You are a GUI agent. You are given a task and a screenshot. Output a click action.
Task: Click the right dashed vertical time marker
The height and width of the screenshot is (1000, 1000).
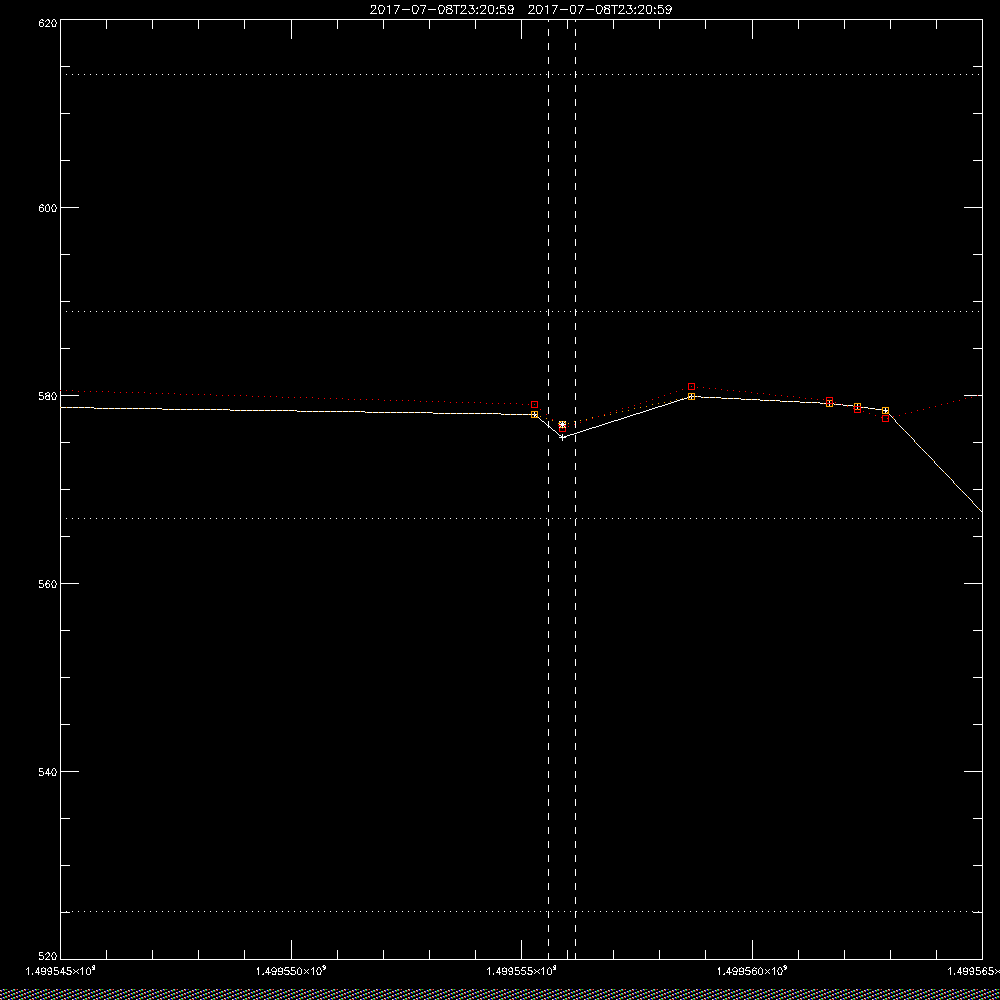click(575, 489)
